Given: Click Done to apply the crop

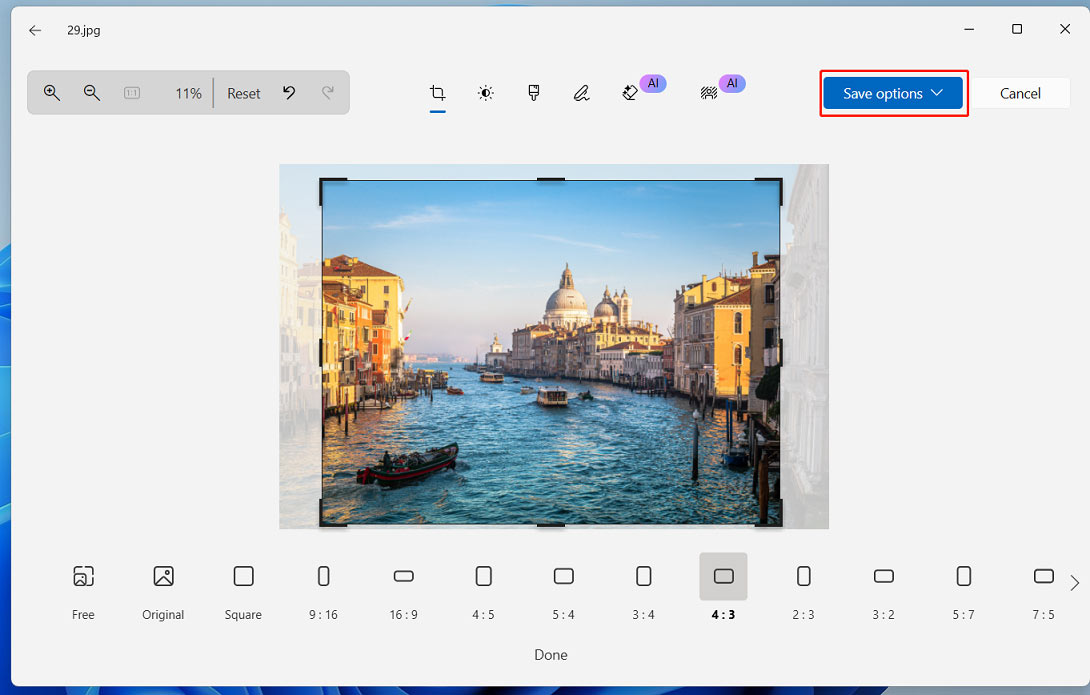Looking at the screenshot, I should click(x=550, y=655).
